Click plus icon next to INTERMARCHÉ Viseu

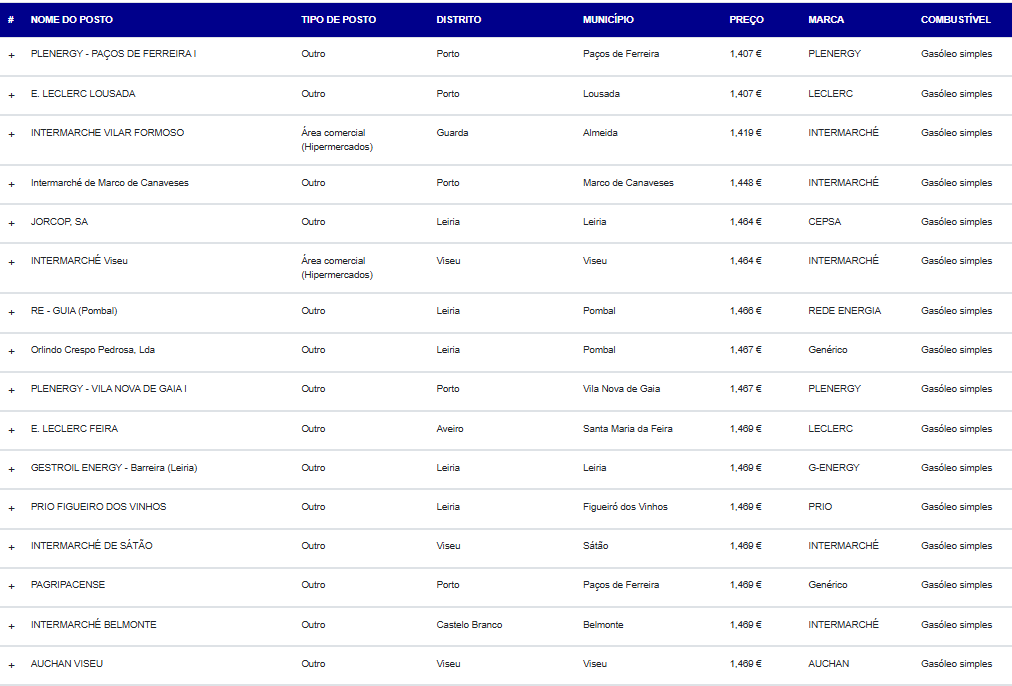coord(11,262)
